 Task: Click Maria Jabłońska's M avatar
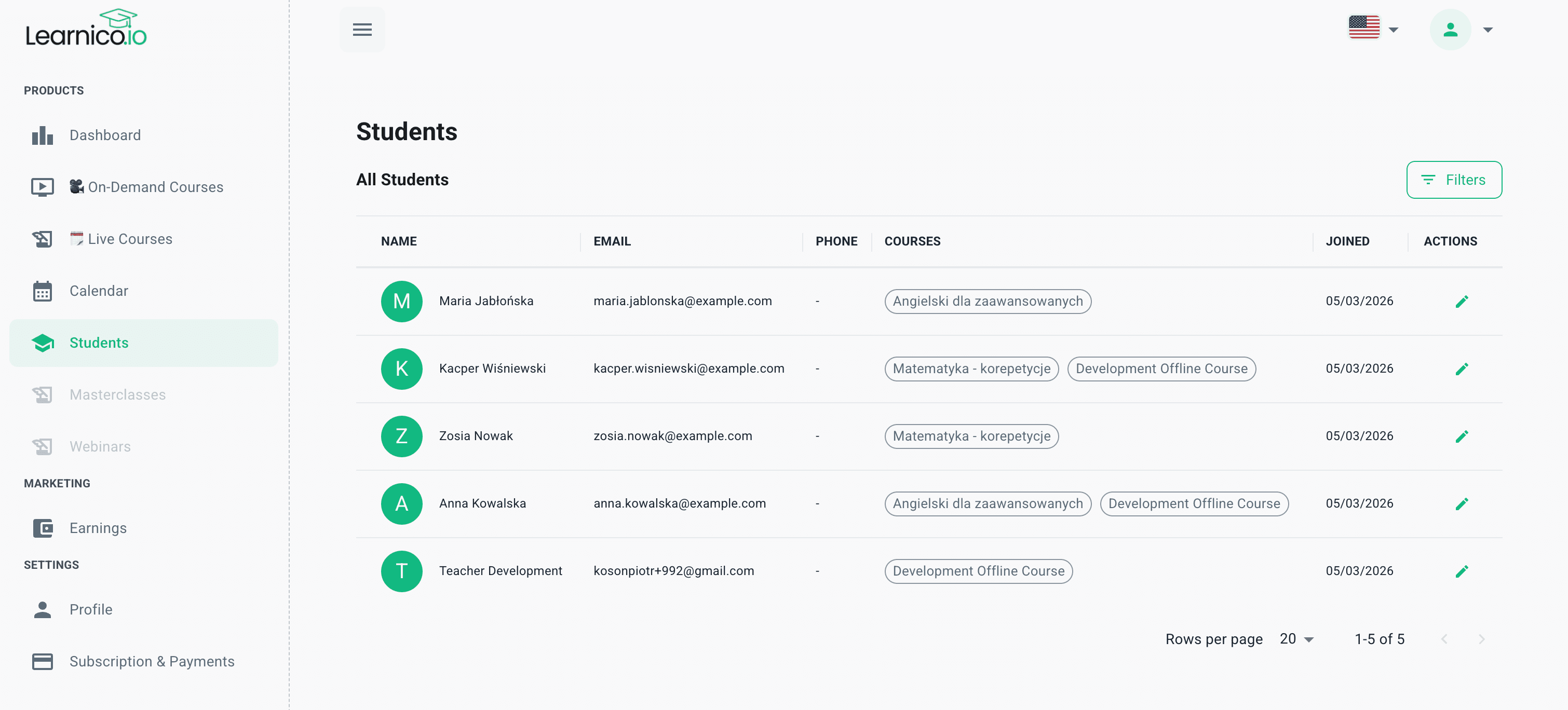(401, 301)
